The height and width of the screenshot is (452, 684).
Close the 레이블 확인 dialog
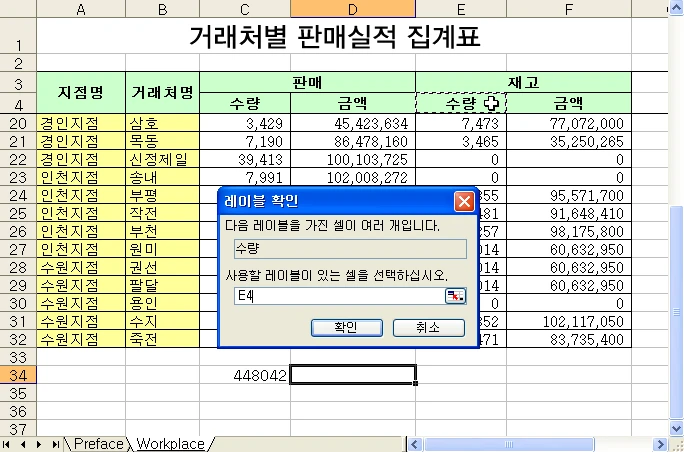point(464,202)
